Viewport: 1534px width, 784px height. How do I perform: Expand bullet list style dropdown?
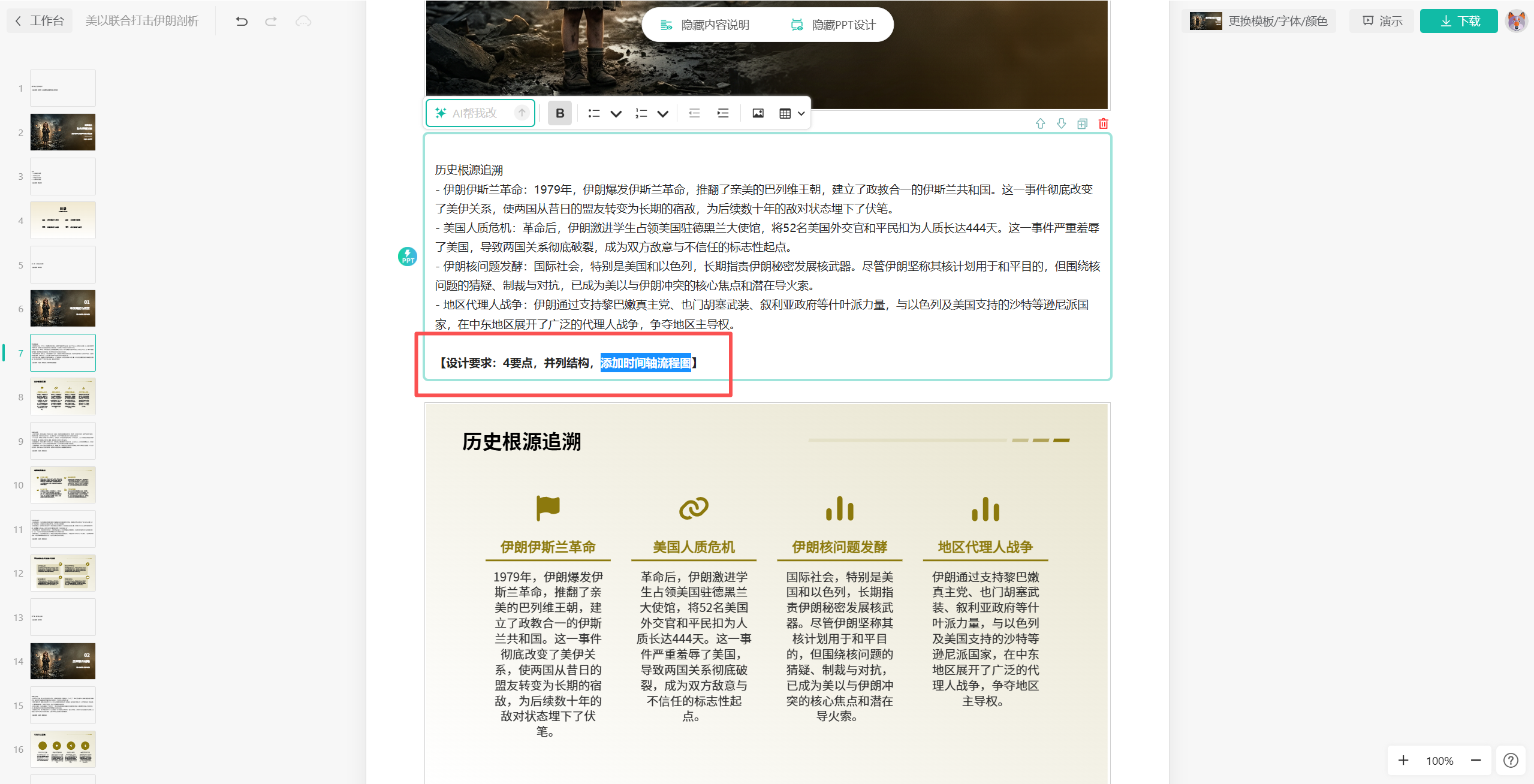(616, 113)
